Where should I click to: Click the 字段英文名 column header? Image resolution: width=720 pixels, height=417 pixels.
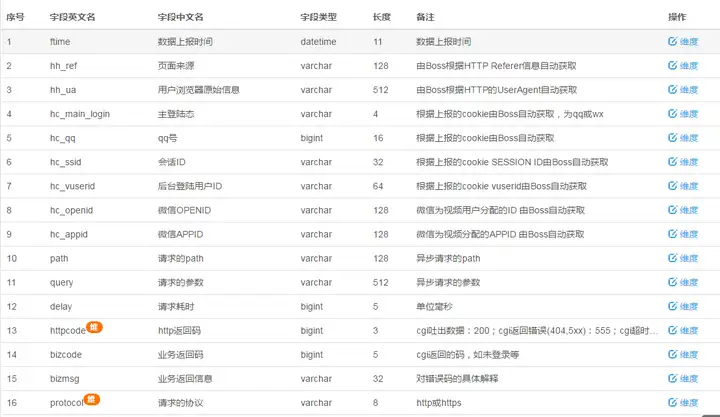tap(73, 17)
